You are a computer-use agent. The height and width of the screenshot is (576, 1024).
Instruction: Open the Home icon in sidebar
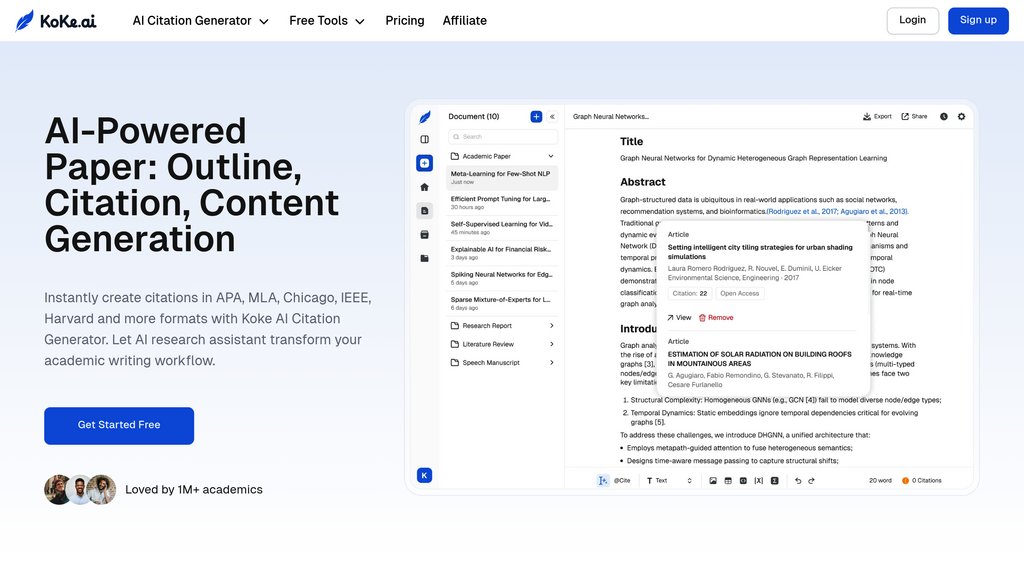(x=424, y=187)
